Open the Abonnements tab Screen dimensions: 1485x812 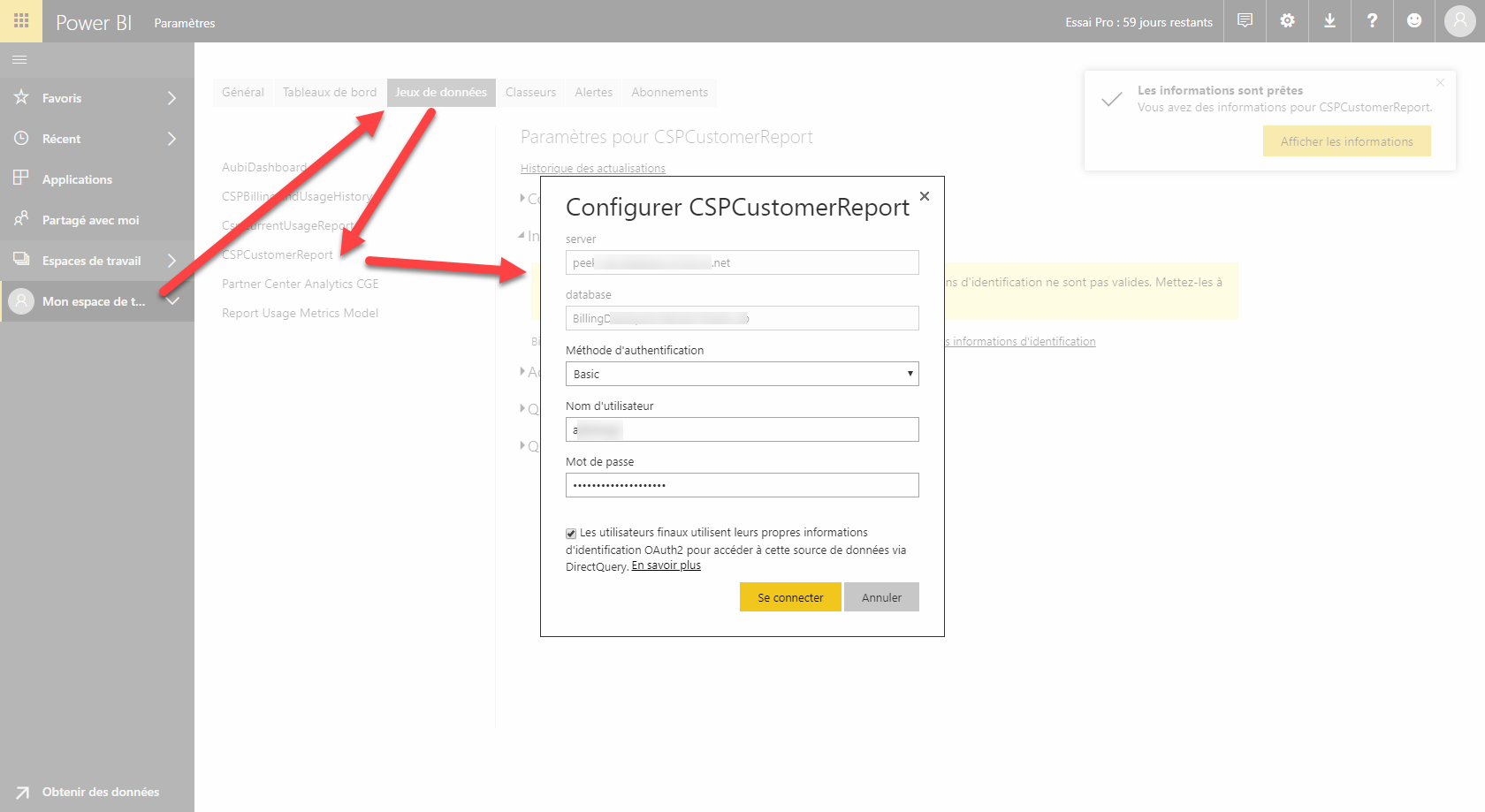click(x=670, y=92)
